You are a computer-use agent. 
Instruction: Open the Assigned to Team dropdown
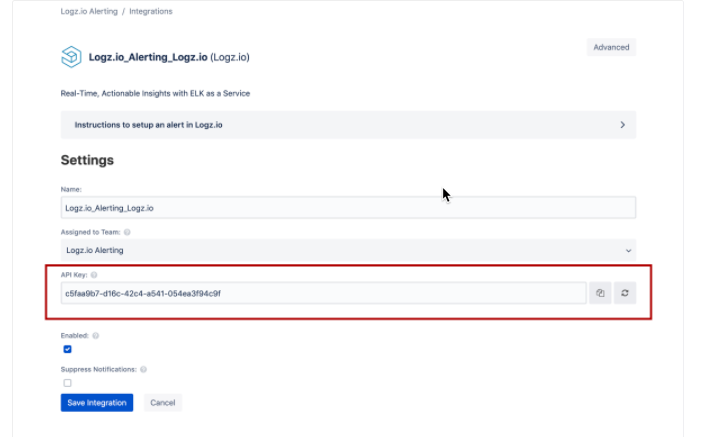(348, 250)
